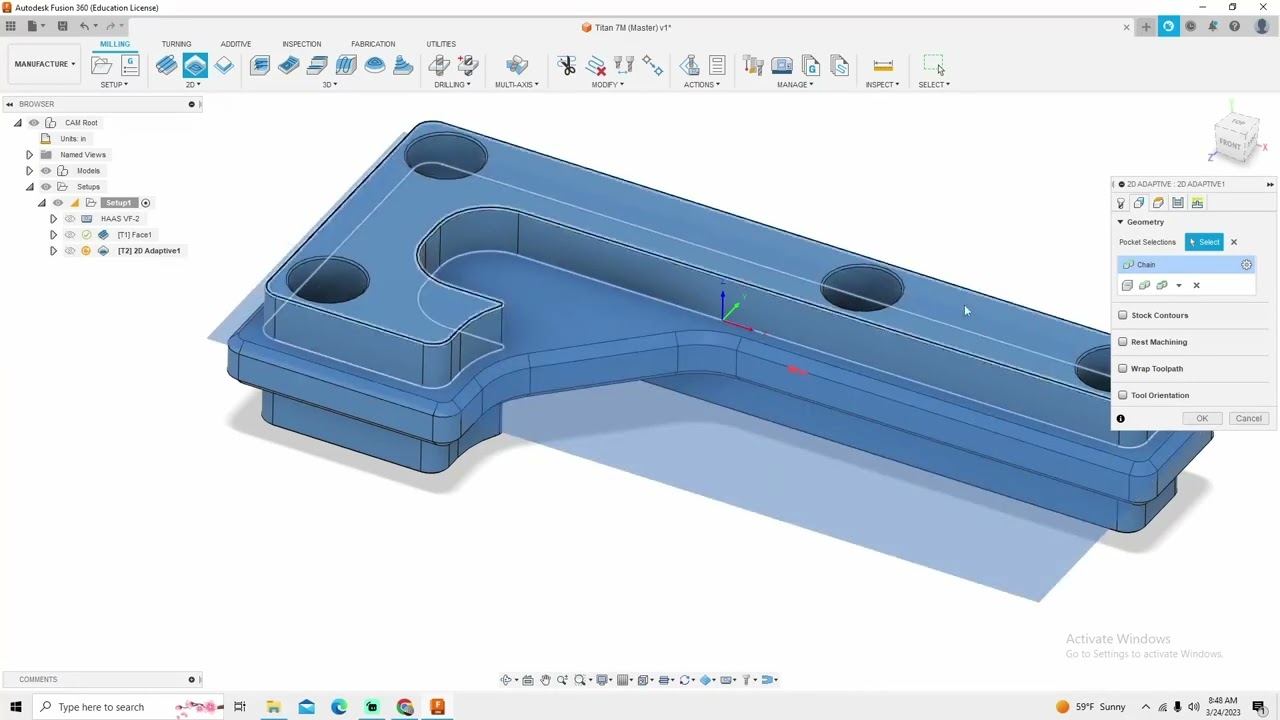Open the Linking tab in 2D Adaptive dialog
Screen dimensions: 1280x720
pyautogui.click(x=1197, y=203)
